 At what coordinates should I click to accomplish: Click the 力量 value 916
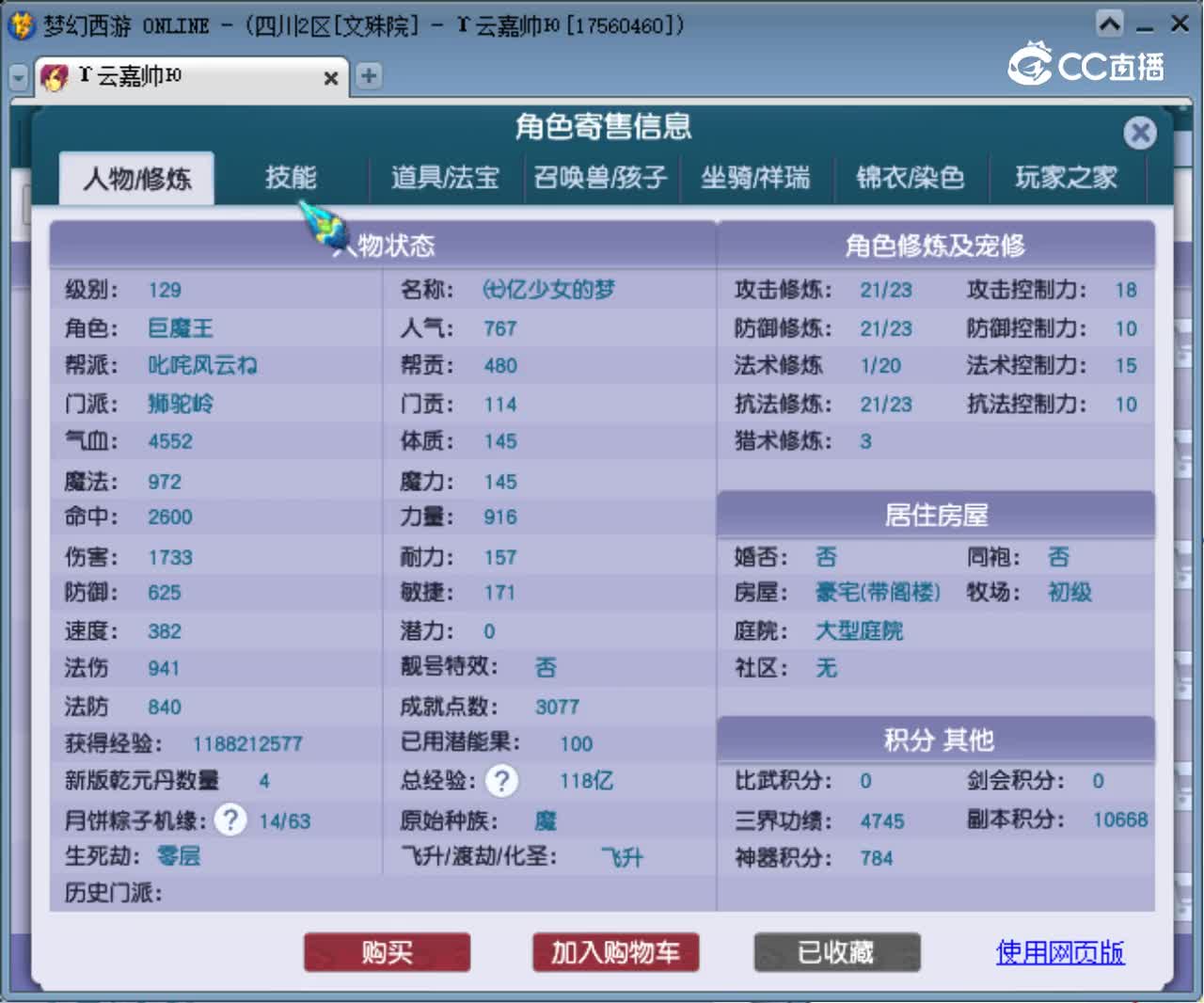coord(500,517)
